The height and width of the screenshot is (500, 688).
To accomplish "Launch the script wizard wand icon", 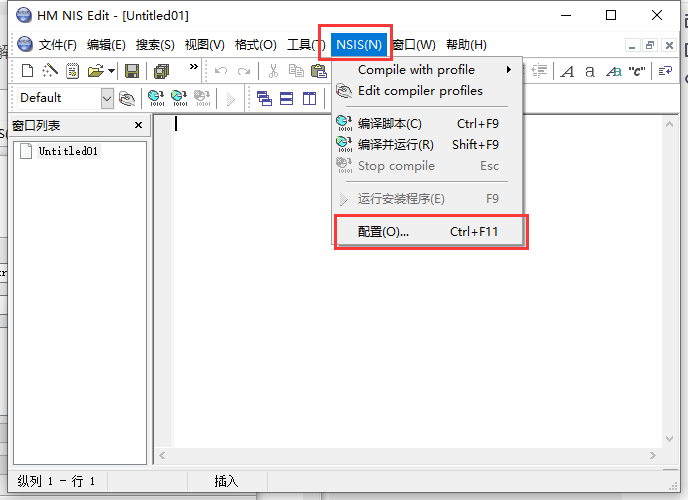I will coord(50,71).
